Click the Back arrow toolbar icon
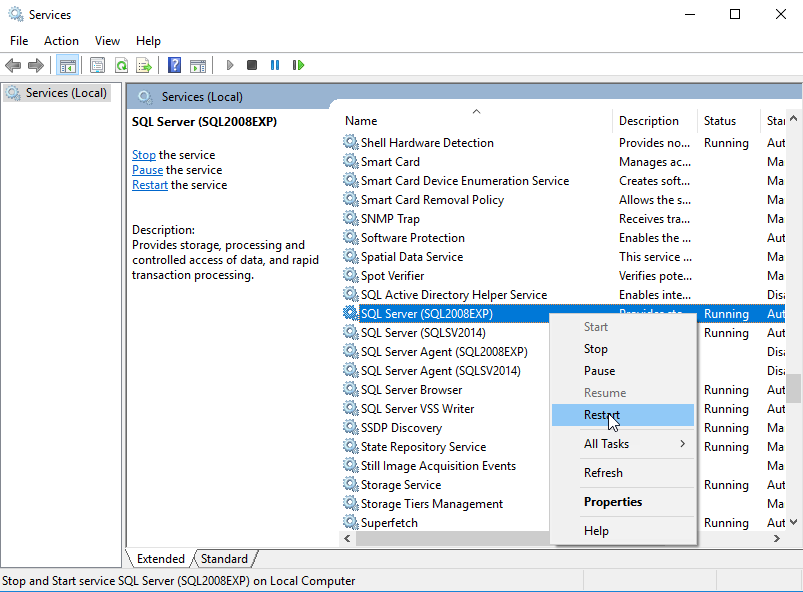The width and height of the screenshot is (803, 592). (x=13, y=65)
